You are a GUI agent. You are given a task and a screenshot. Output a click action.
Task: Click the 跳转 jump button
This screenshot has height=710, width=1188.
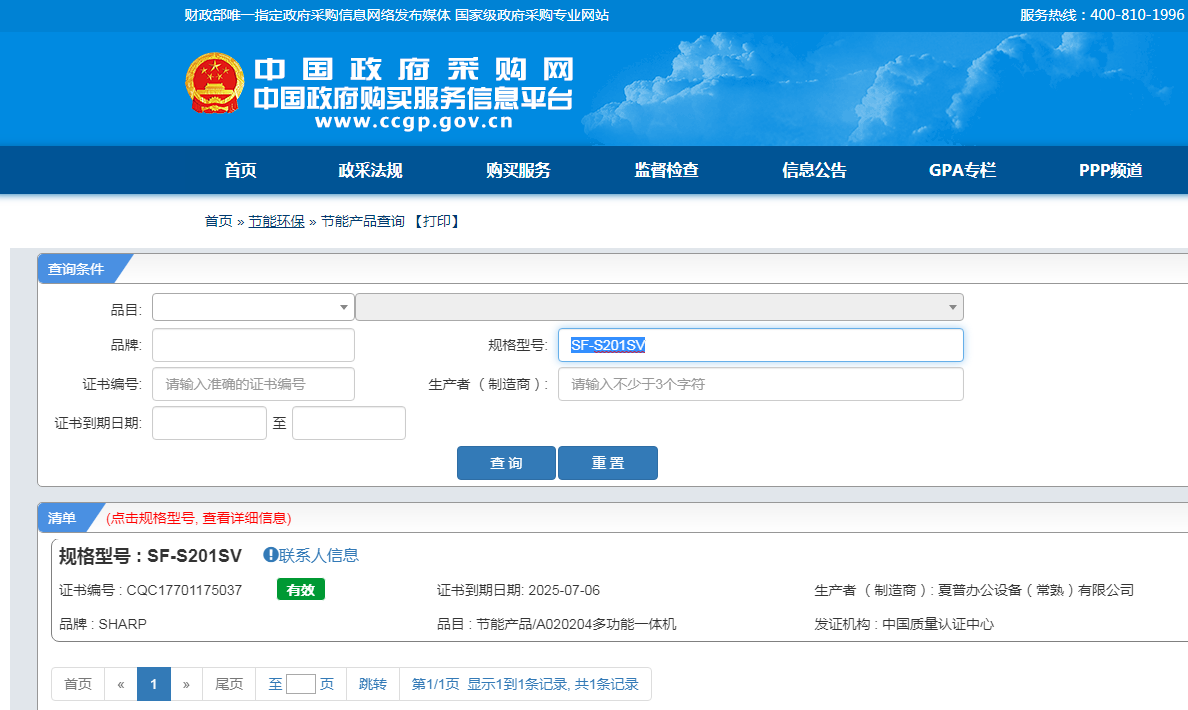point(373,684)
